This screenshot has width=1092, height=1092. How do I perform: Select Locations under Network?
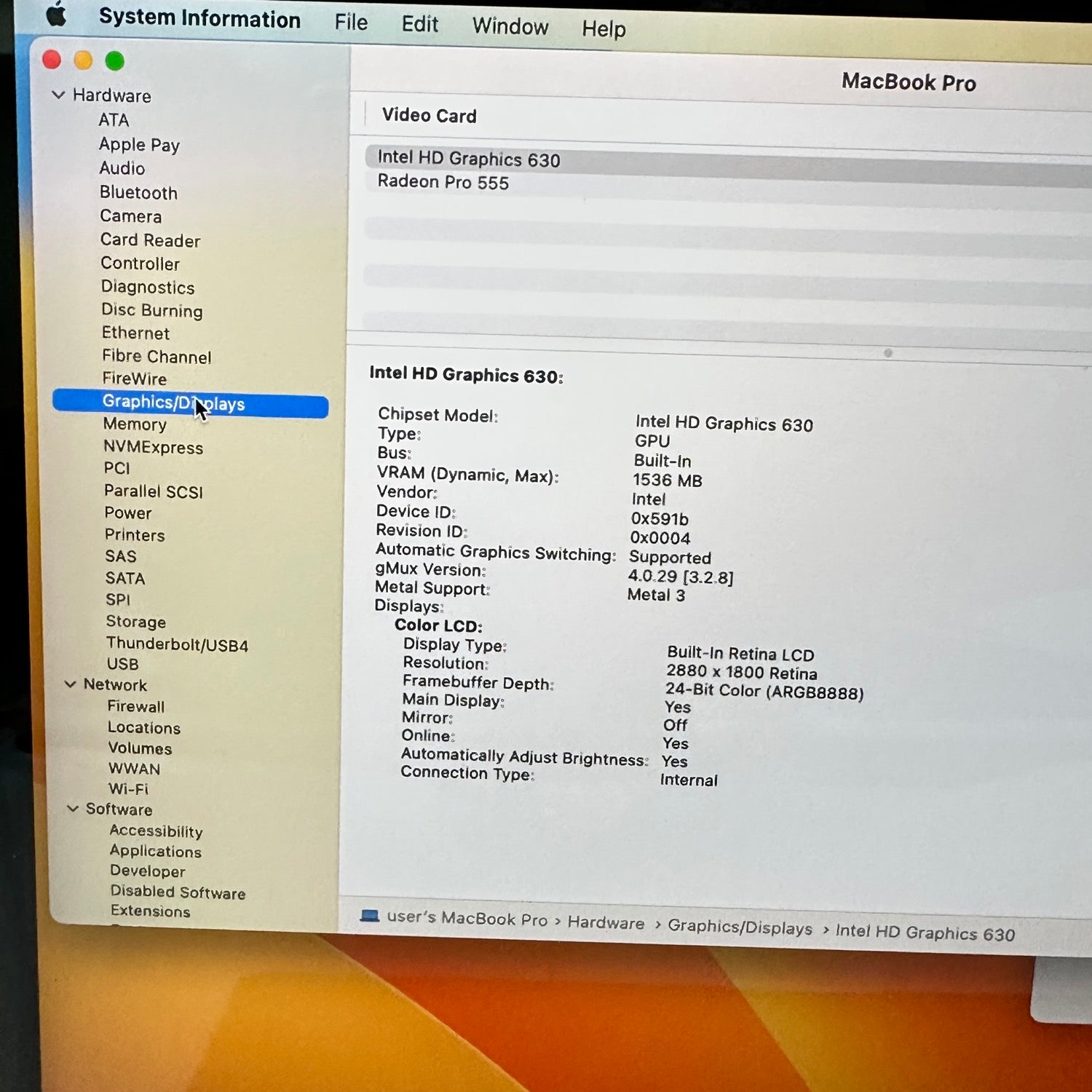pyautogui.click(x=144, y=727)
